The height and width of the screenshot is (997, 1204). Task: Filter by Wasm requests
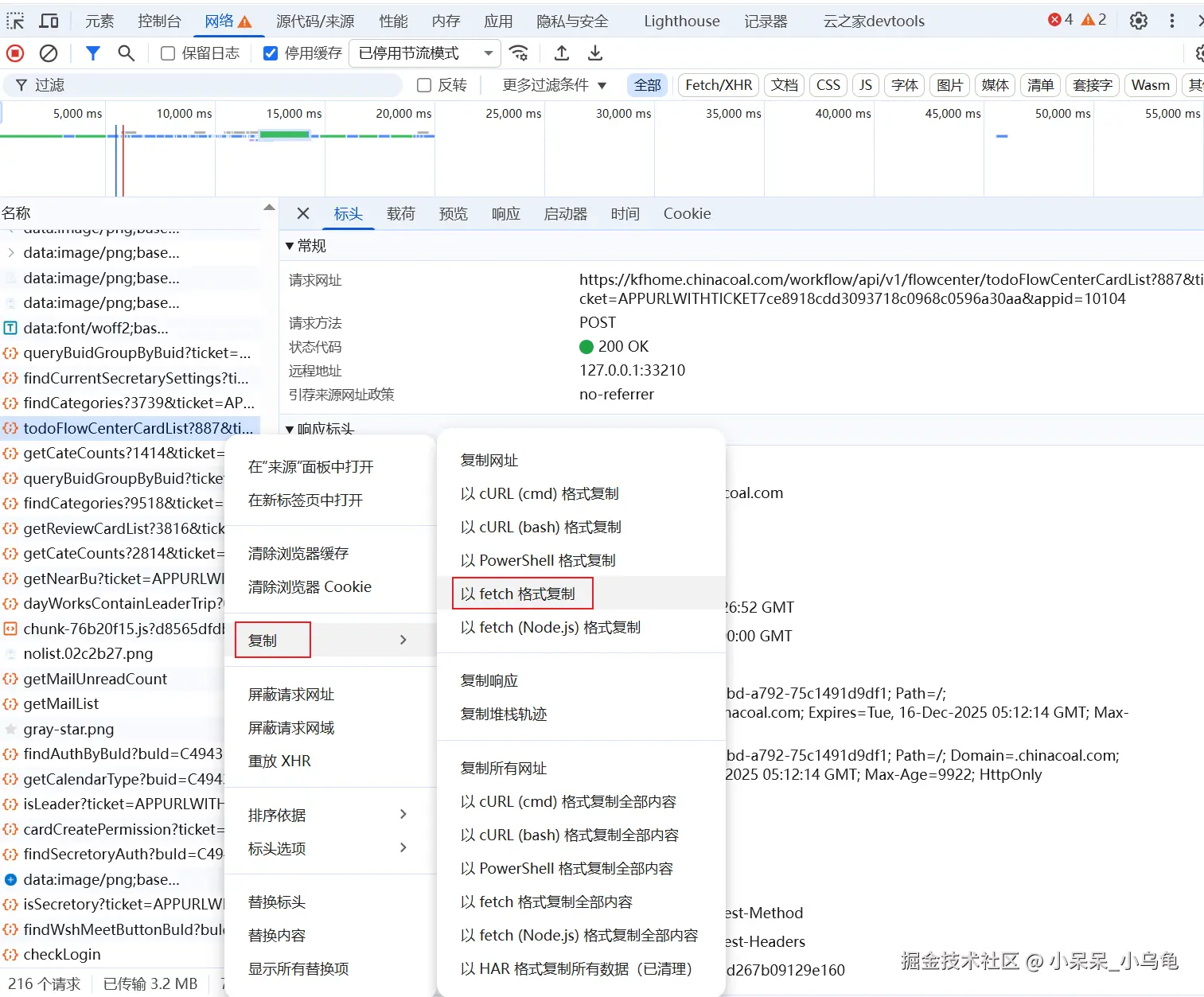pyautogui.click(x=1151, y=85)
